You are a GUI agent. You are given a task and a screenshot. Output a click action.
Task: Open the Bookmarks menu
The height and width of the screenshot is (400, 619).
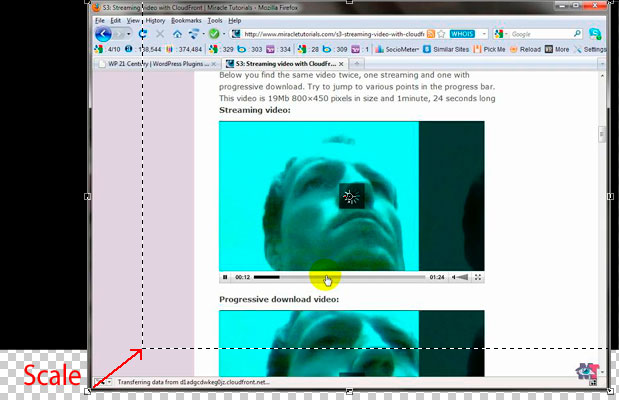(x=186, y=21)
